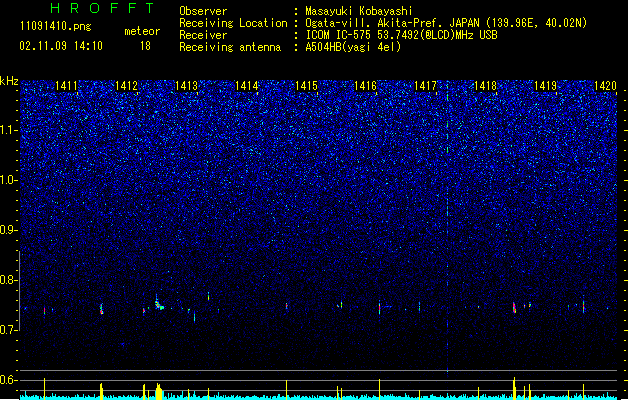Click the green dashed vertical line near 1417
The width and height of the screenshot is (629, 400).
(x=447, y=225)
